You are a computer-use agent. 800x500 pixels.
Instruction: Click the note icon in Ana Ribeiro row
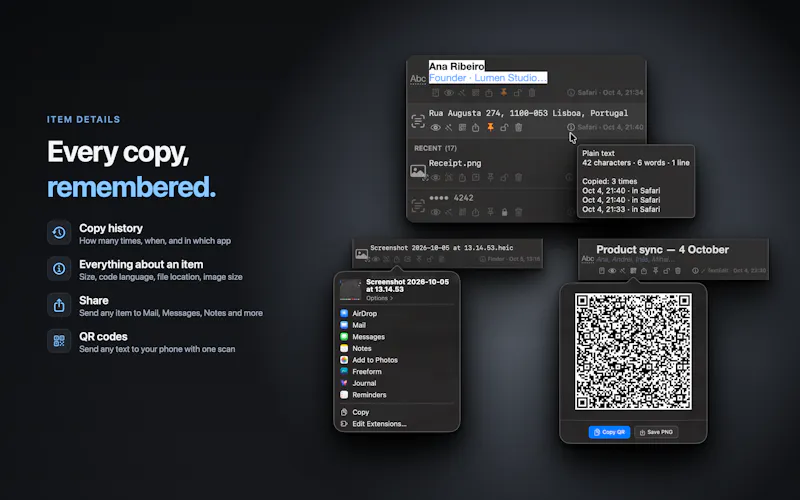[x=435, y=92]
